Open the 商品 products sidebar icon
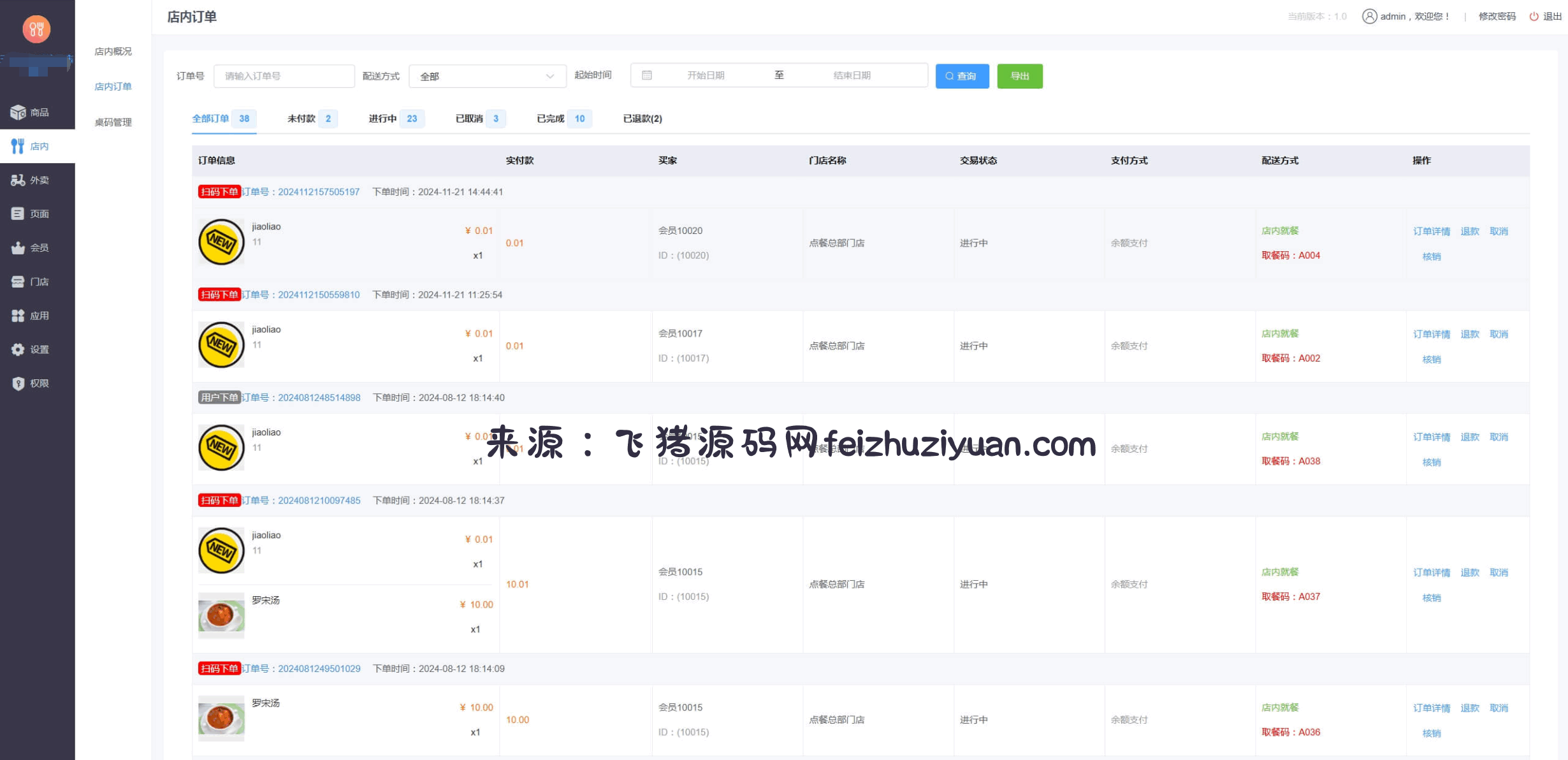The width and height of the screenshot is (1568, 760). [18, 112]
